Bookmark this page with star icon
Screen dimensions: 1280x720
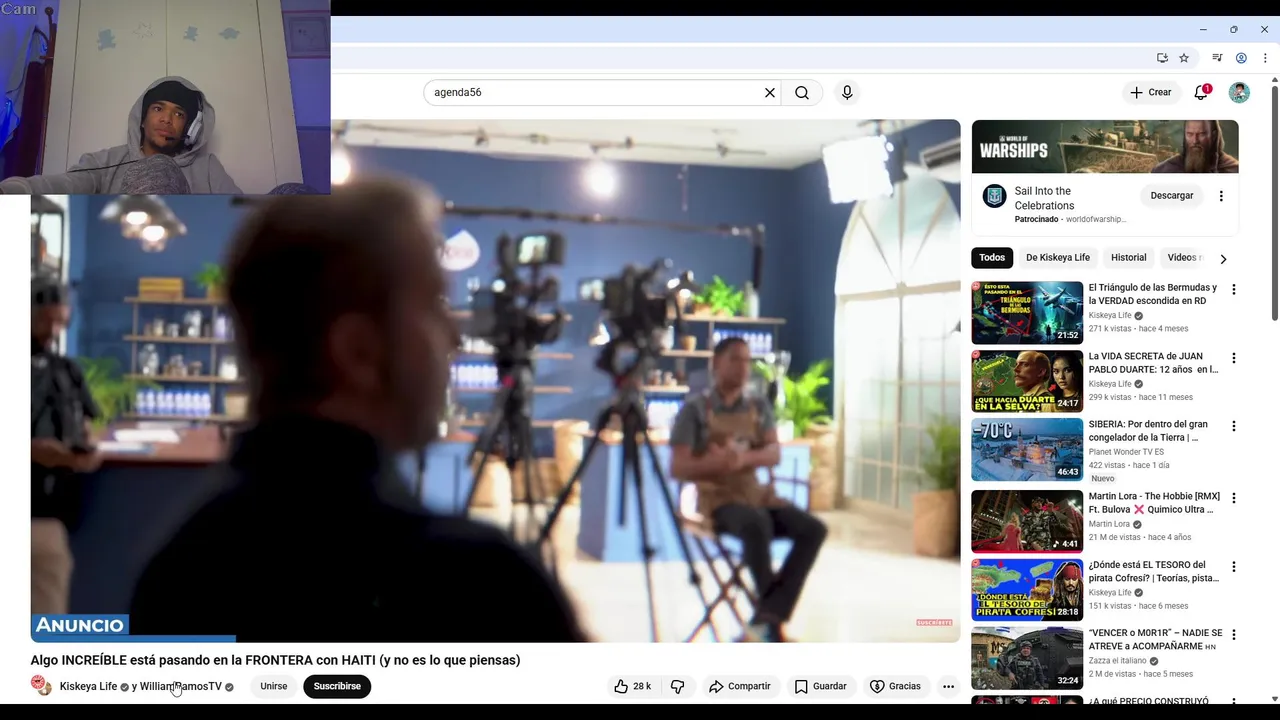coord(1184,58)
